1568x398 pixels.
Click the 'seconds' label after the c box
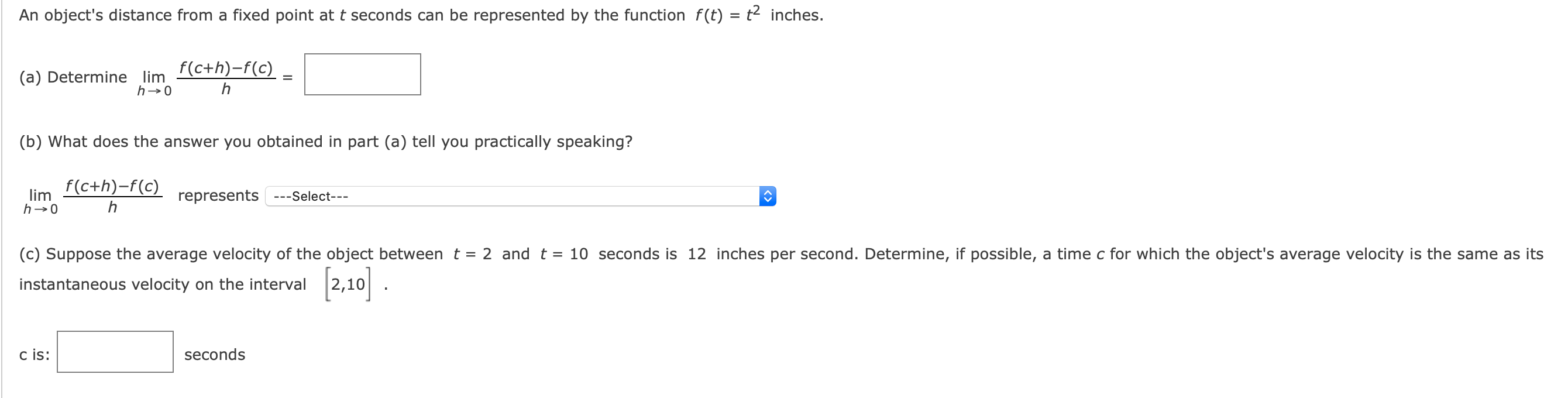click(215, 354)
